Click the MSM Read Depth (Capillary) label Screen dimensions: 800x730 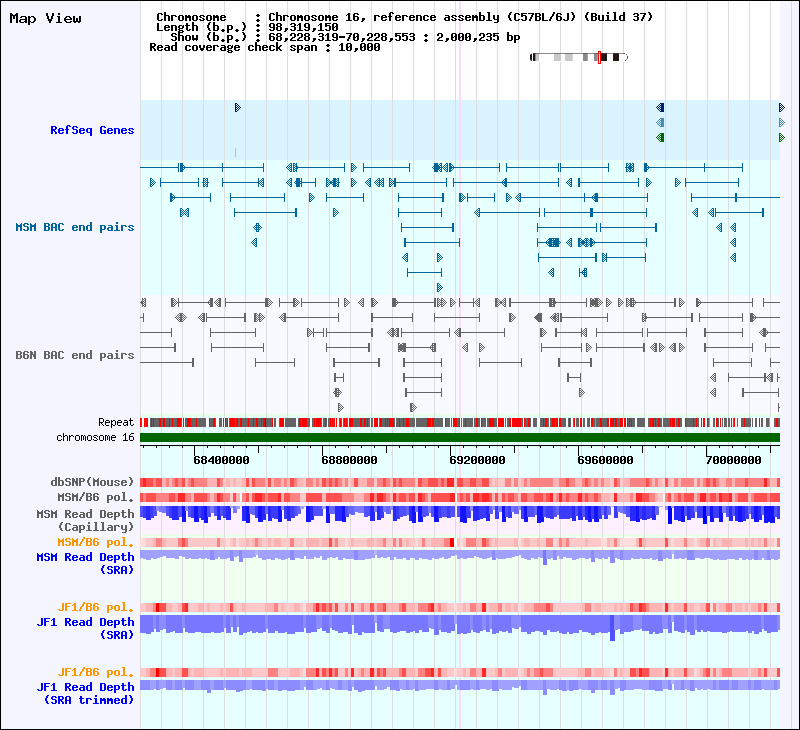(x=85, y=520)
